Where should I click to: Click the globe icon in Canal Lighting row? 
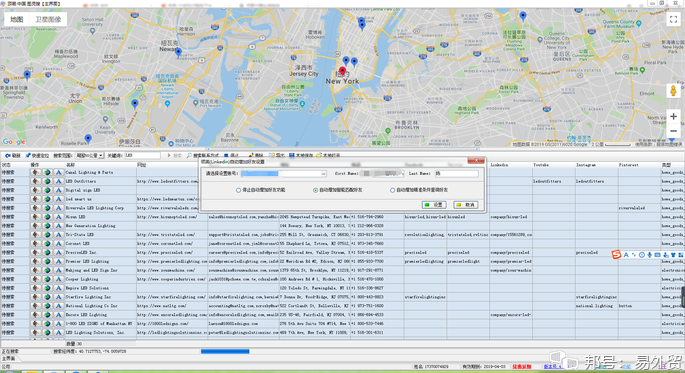(x=47, y=173)
